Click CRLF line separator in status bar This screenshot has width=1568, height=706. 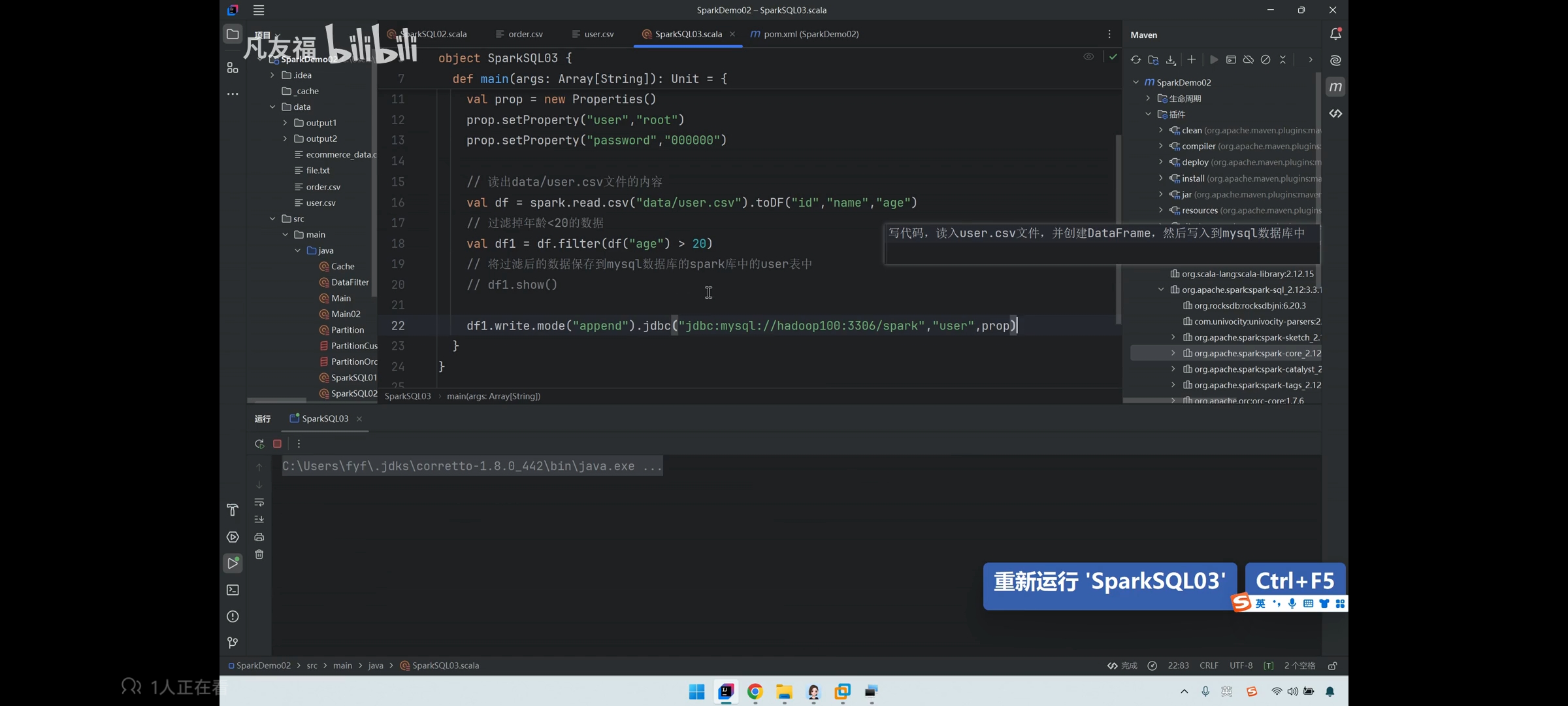pyautogui.click(x=1209, y=665)
